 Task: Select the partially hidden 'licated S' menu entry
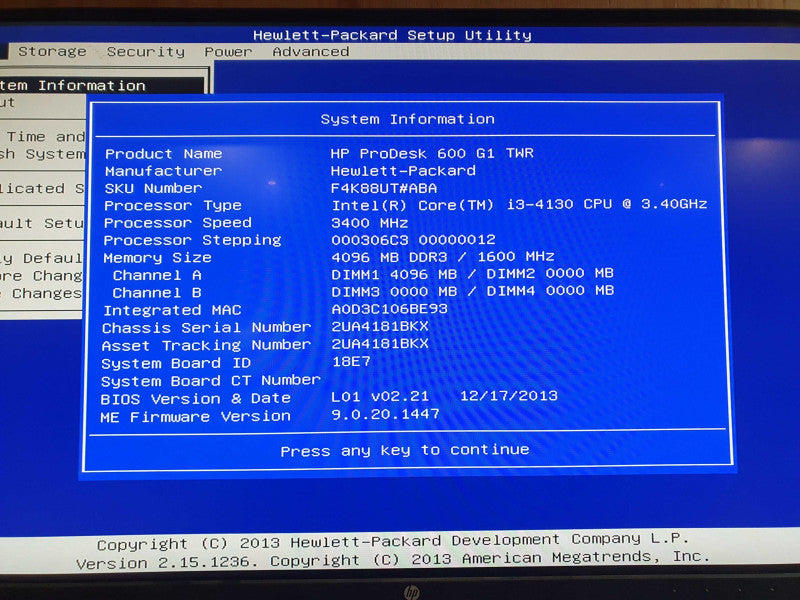[42, 189]
